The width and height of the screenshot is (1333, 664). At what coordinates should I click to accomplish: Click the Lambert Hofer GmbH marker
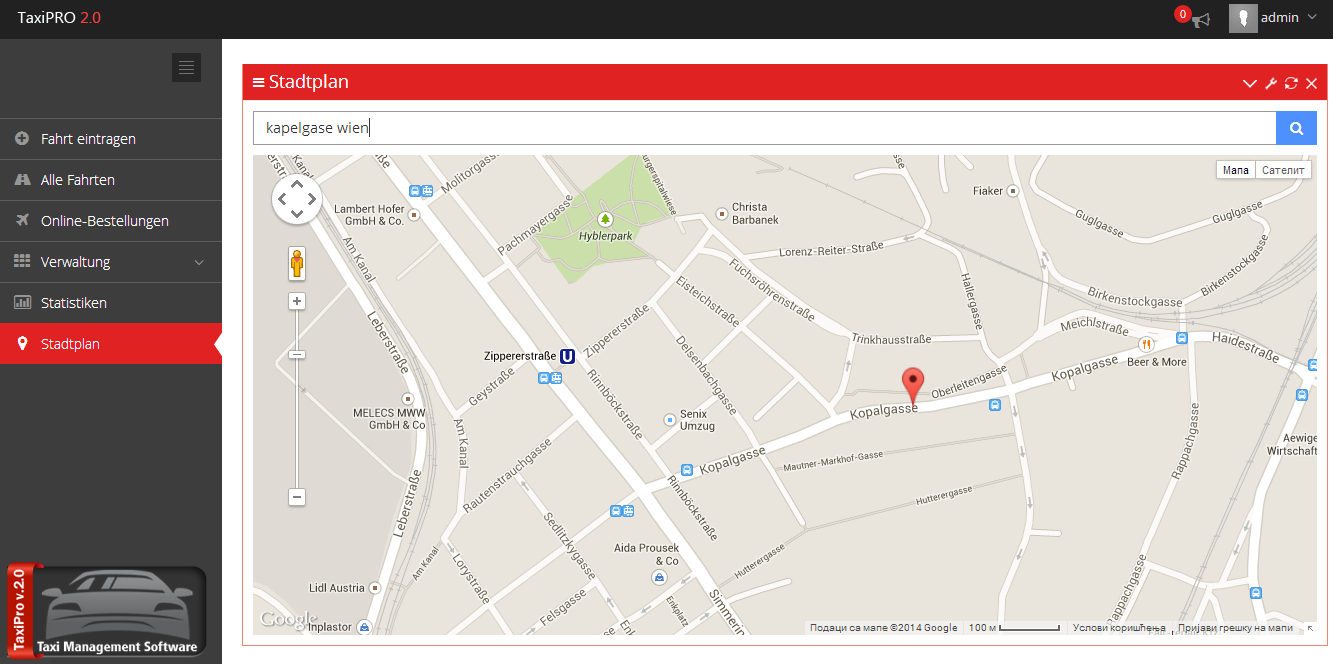point(415,214)
